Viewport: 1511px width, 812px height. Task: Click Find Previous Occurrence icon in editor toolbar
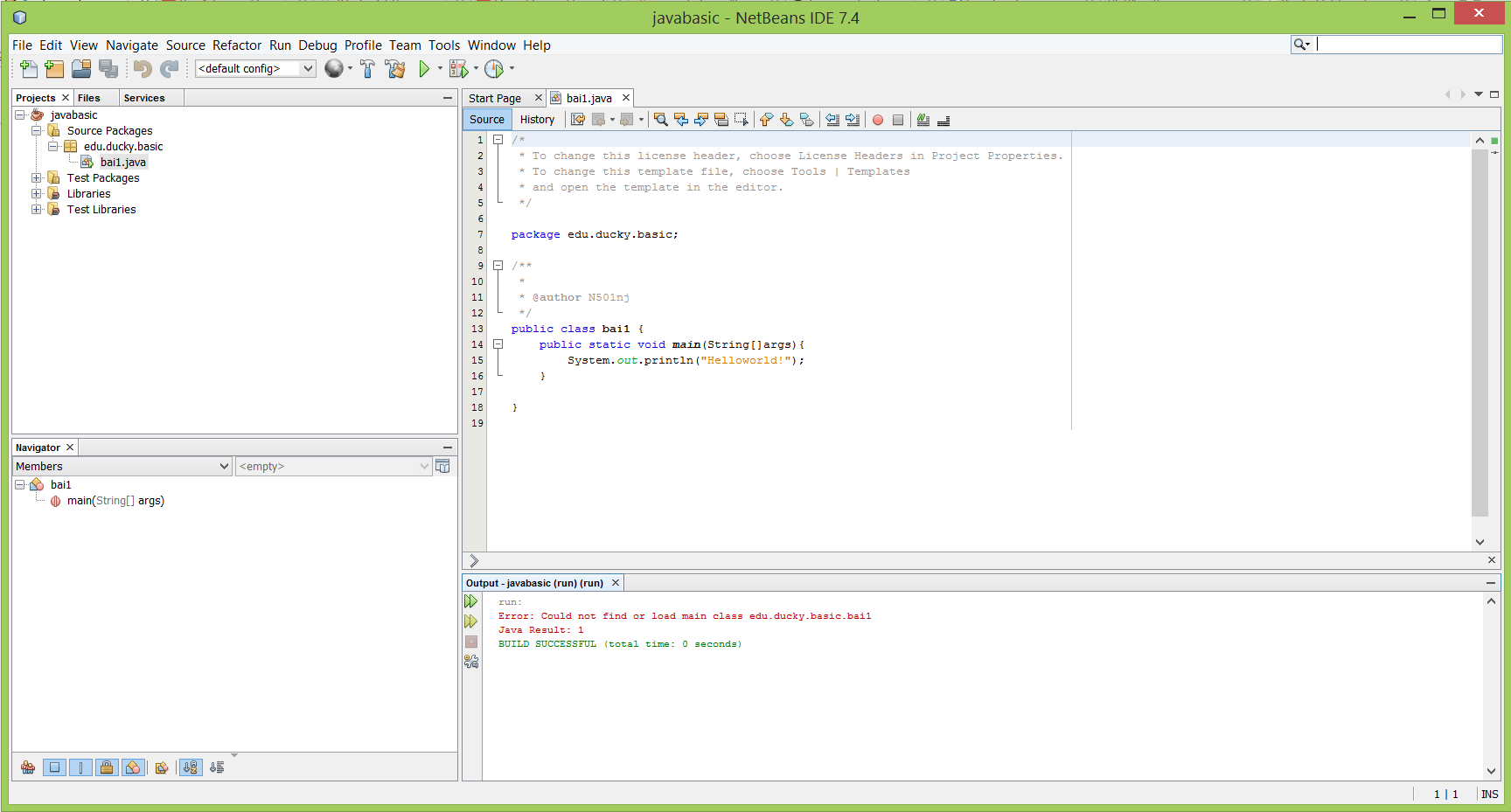coord(681,120)
